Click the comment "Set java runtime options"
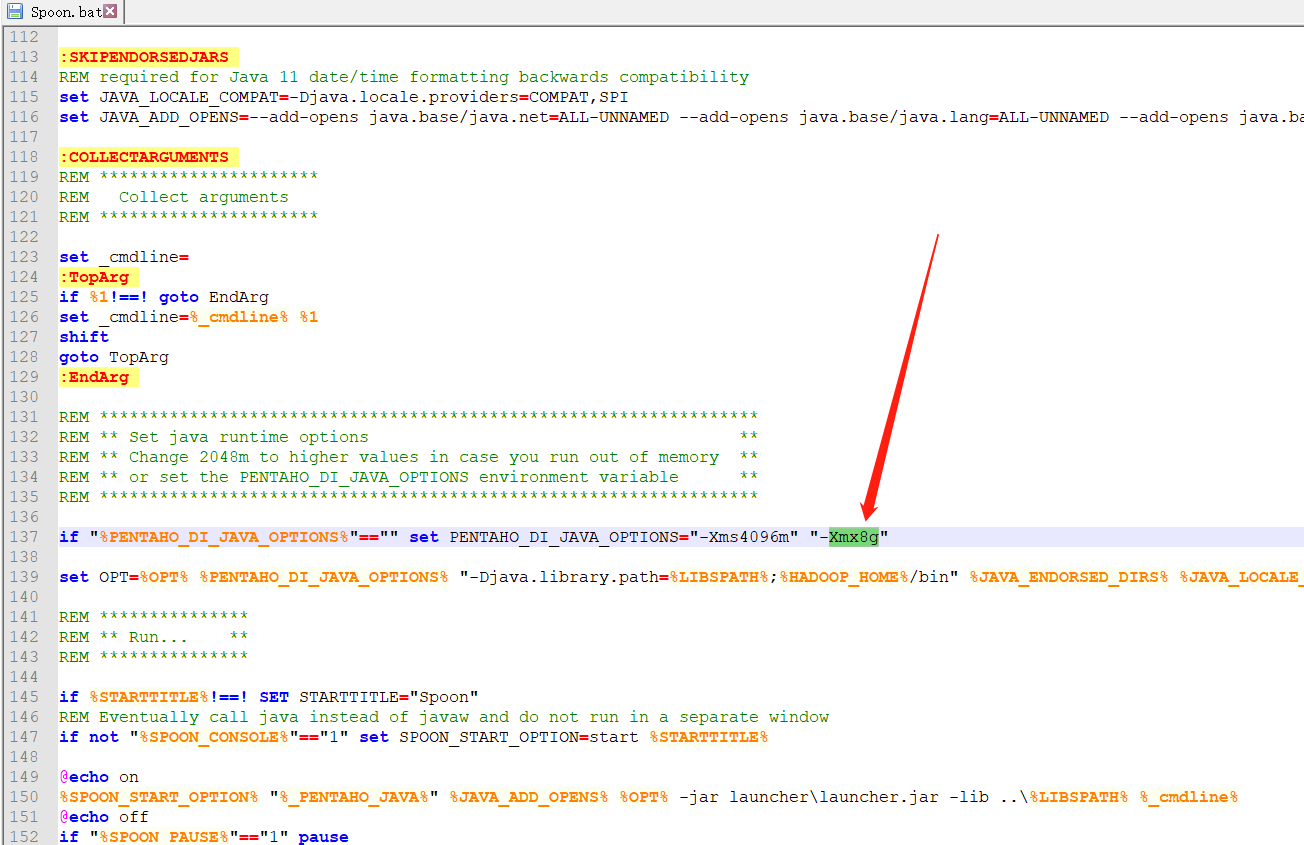 (248, 437)
